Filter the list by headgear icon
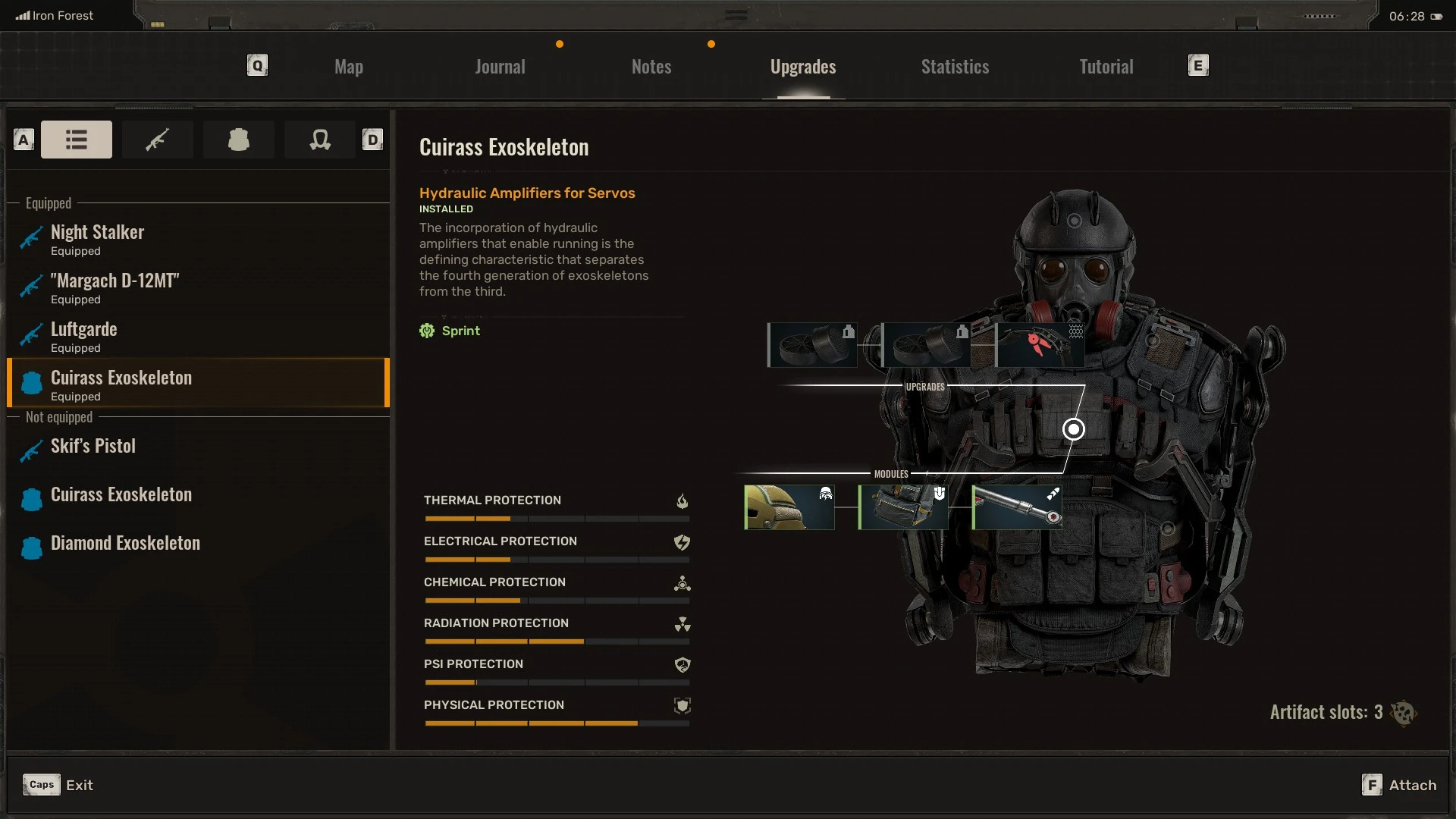 pyautogui.click(x=320, y=140)
